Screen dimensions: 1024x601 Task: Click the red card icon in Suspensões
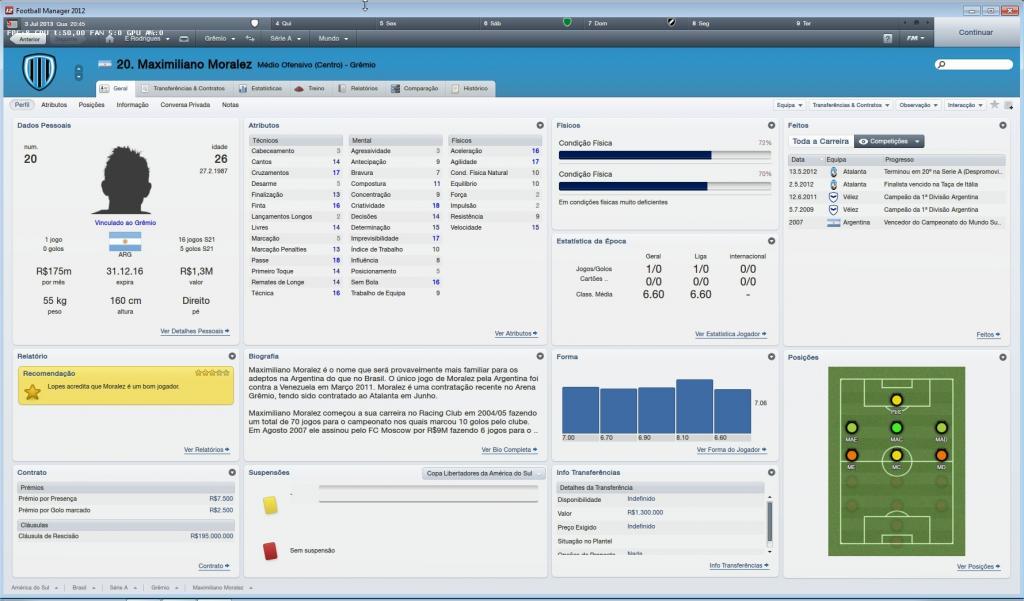(x=270, y=551)
